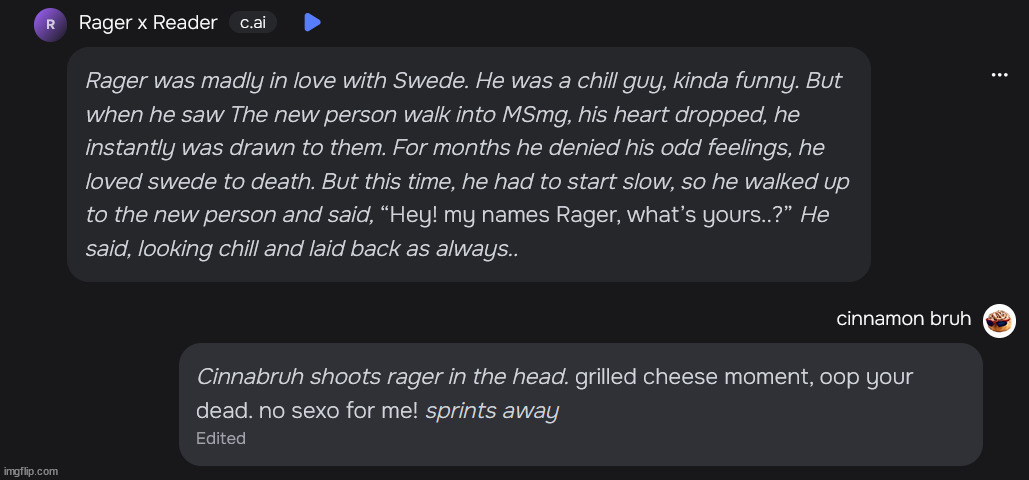Click the cinnamon bruh profile picture
Viewport: 1029px width, 480px height.
pos(999,320)
